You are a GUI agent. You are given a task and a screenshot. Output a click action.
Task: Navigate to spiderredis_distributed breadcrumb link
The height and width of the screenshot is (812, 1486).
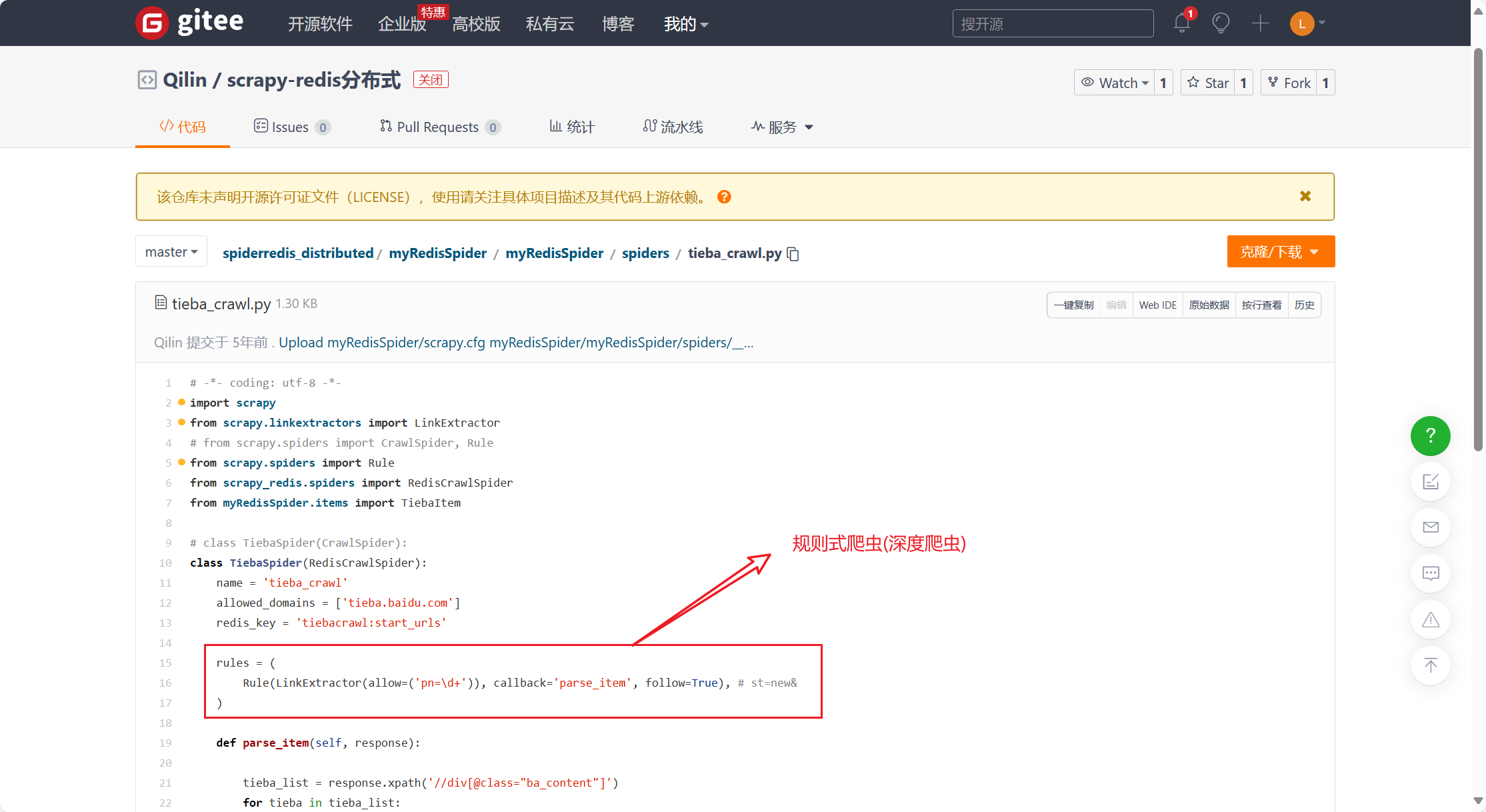click(x=297, y=253)
